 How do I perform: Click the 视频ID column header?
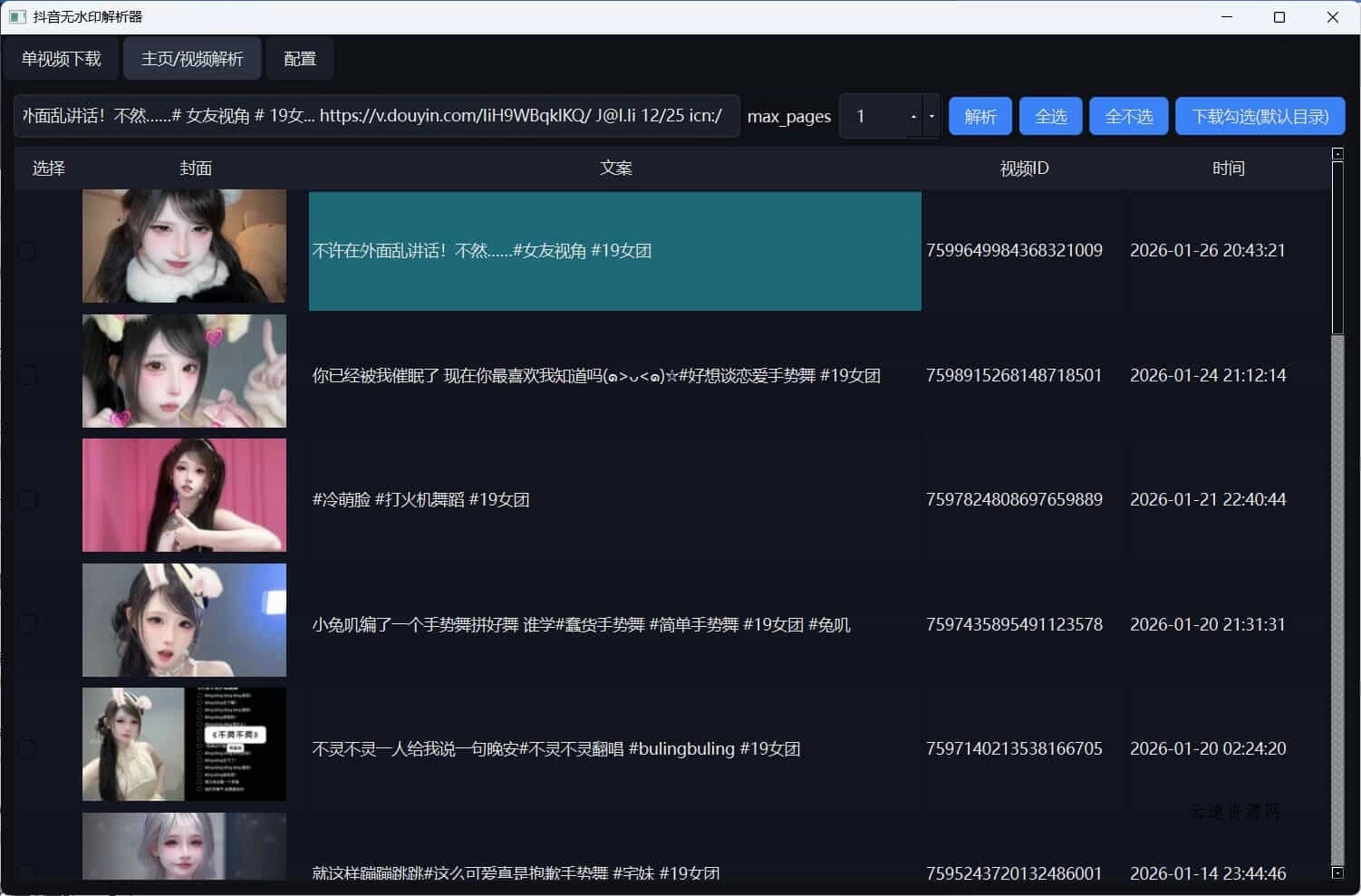(1023, 169)
